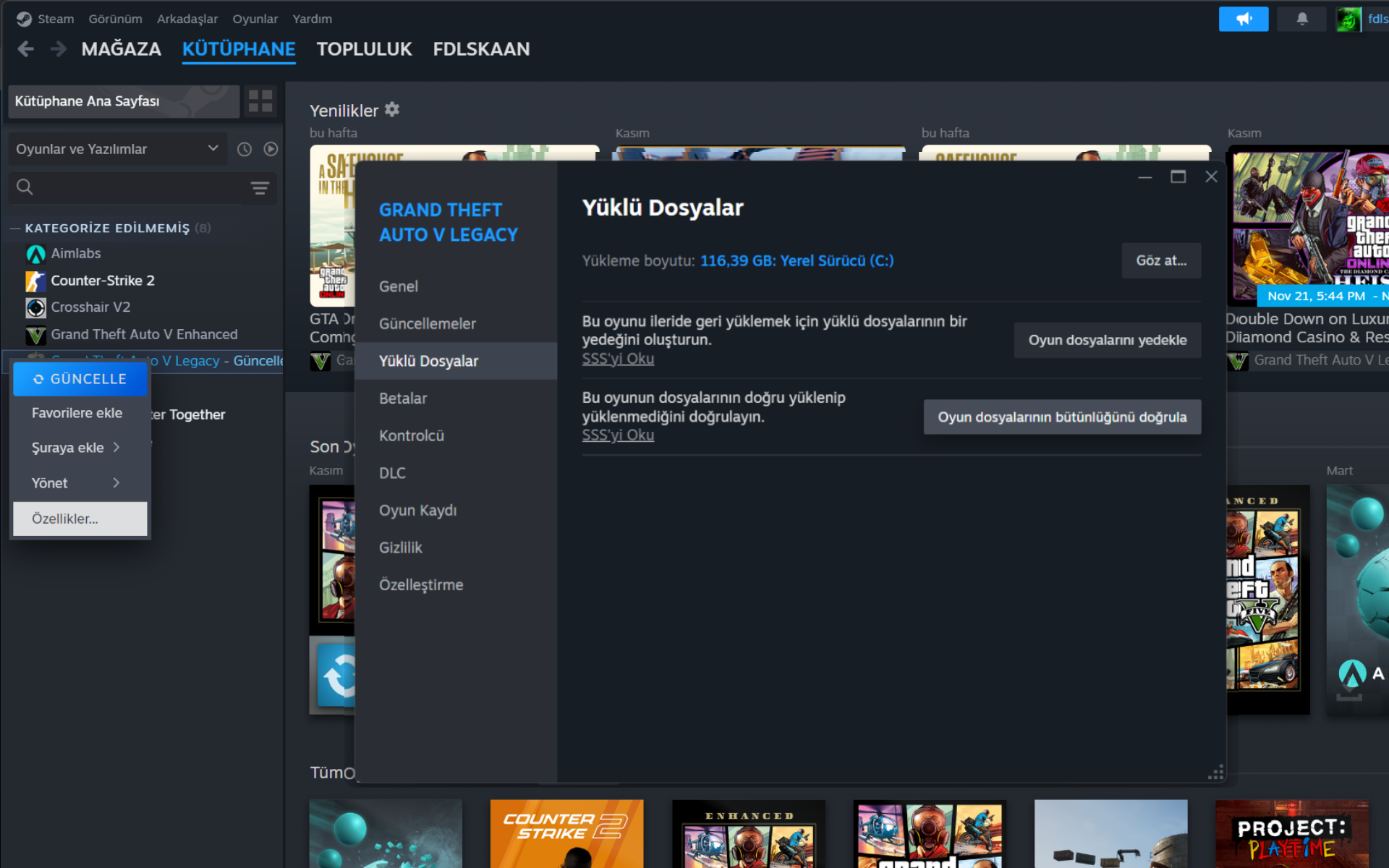Open the advanced filter options icon
The width and height of the screenshot is (1389, 868).
(260, 188)
